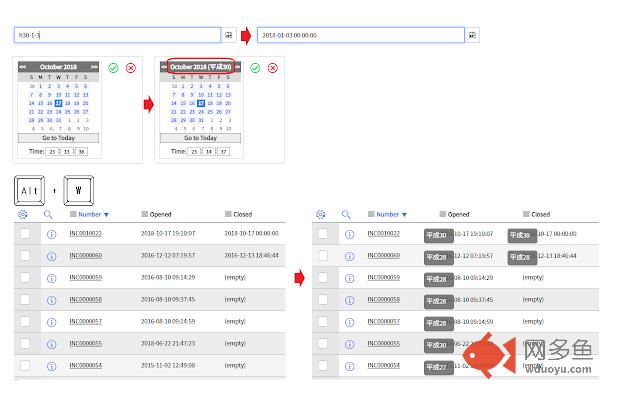
Task: Select highlighted day 17 in 平成30 calendar
Action: 201,103
